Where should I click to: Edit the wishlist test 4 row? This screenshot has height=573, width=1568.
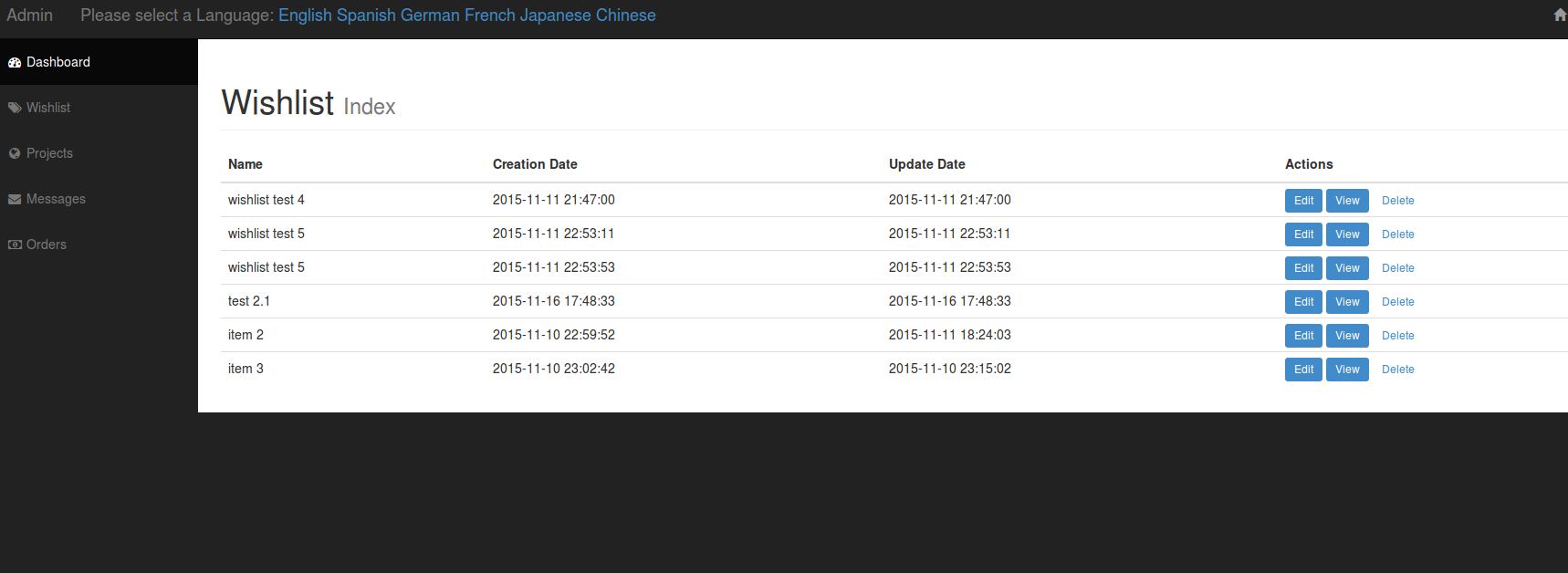1303,201
